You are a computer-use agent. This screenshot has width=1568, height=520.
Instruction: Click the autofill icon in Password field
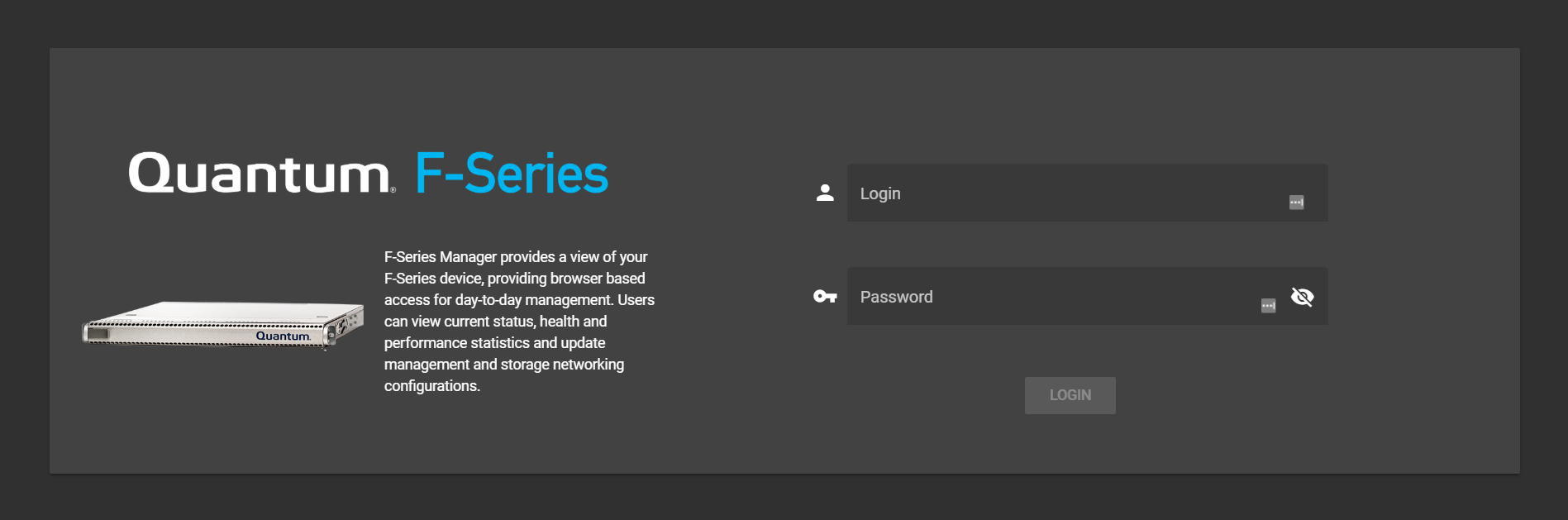pos(1268,306)
